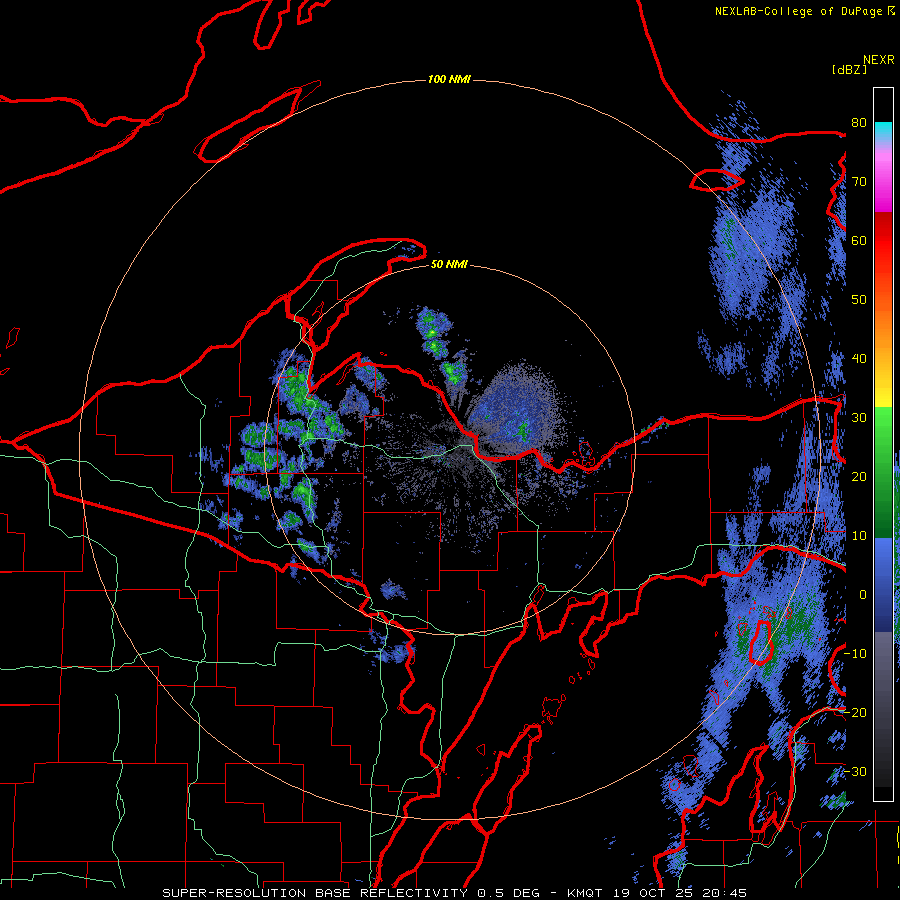The height and width of the screenshot is (900, 900).
Task: Select the 50 dBZ scale value
Action: coord(859,300)
